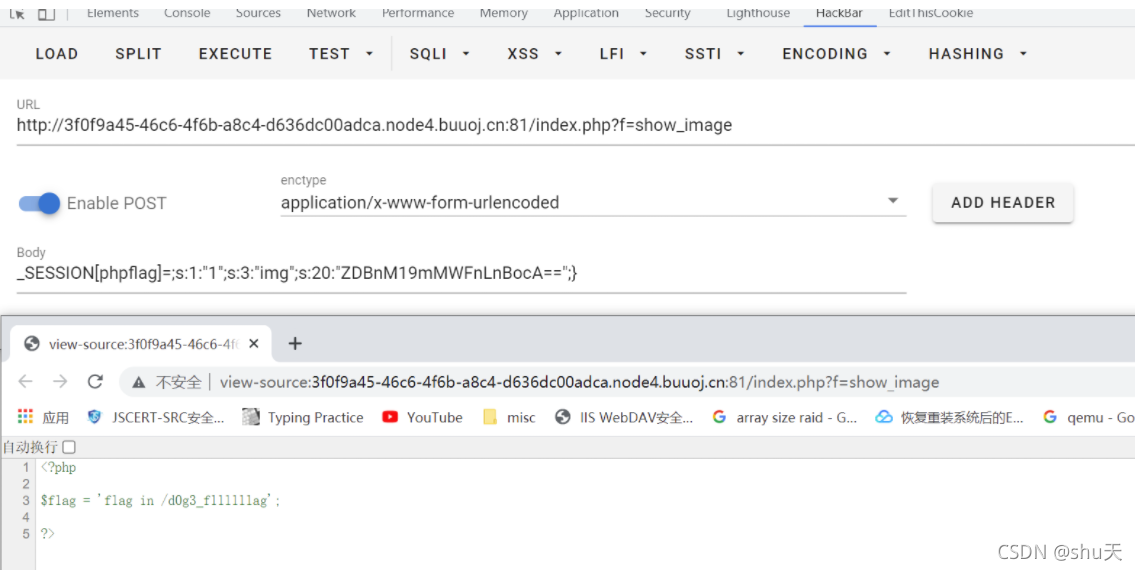This screenshot has width=1137, height=570.
Task: Open a new browser tab
Action: point(294,344)
